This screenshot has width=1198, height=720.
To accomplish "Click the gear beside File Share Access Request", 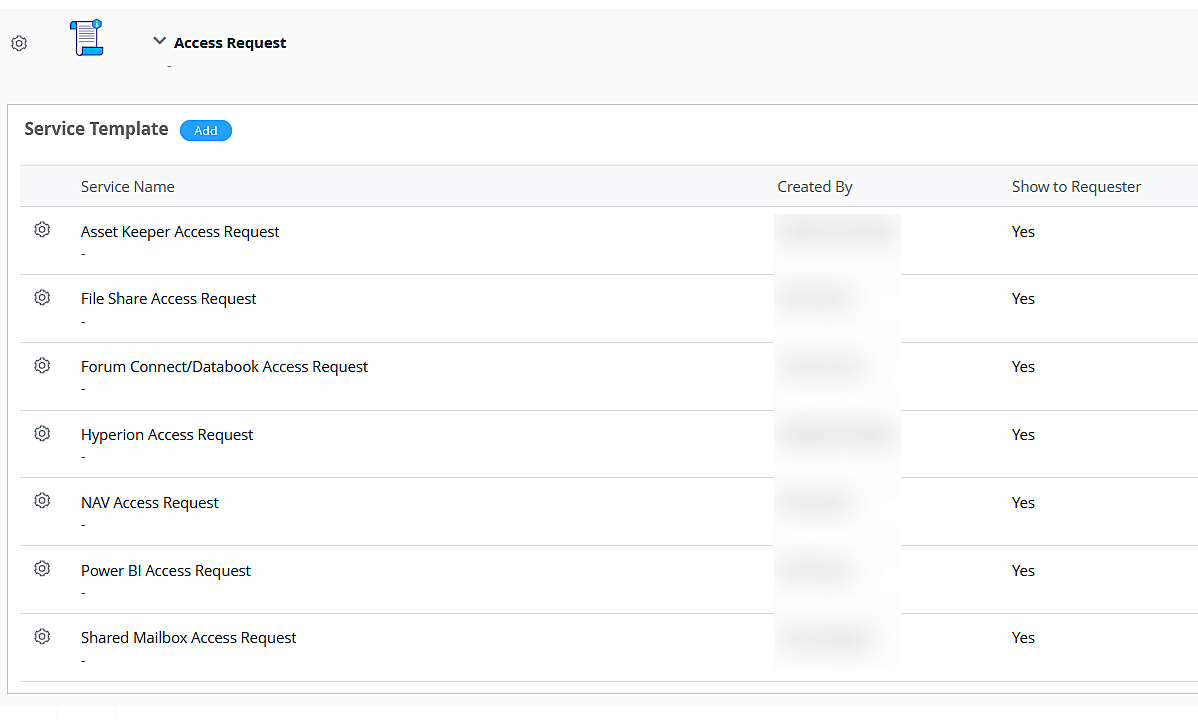I will (42, 297).
